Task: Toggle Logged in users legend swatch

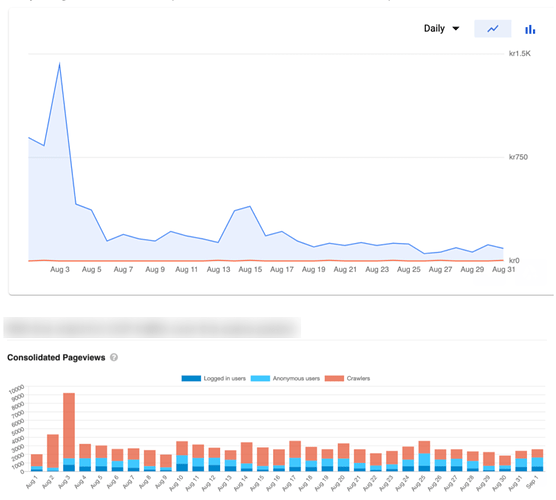Action: (x=191, y=378)
